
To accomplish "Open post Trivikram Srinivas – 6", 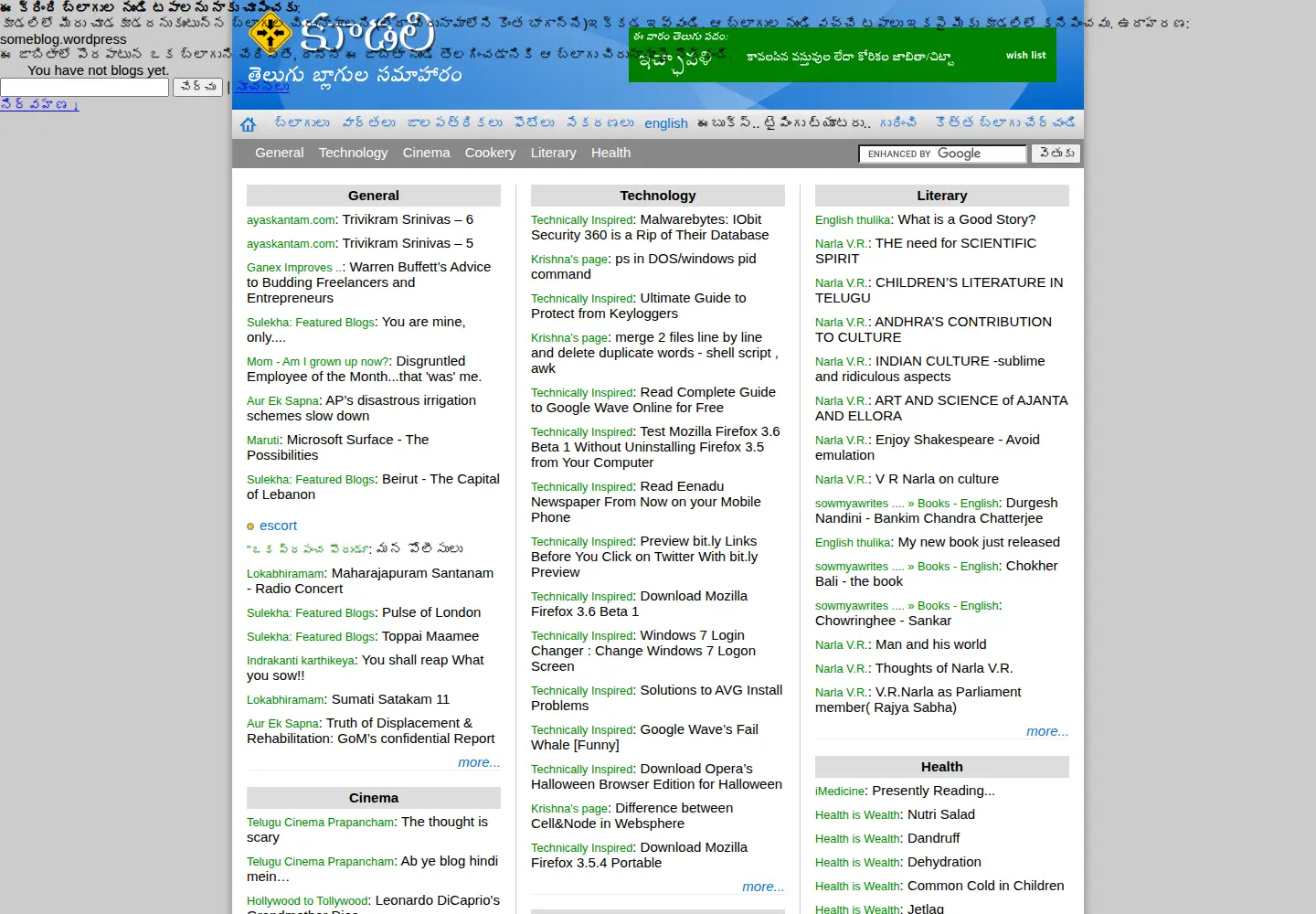I will (408, 219).
